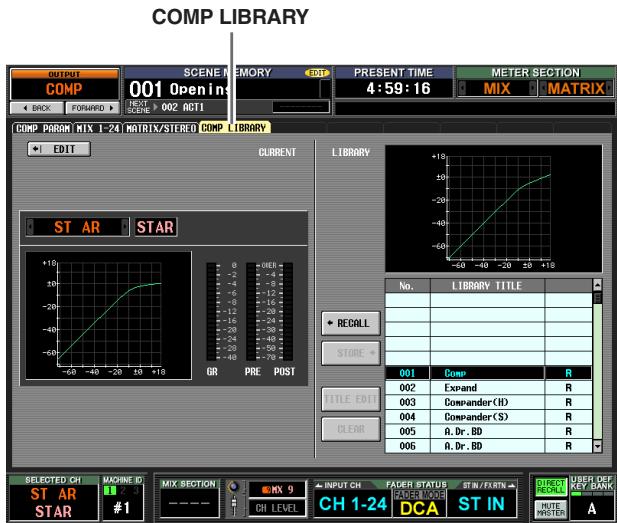The image size is (617, 523).
Task: Toggle FADER MODE DCA
Action: point(419,503)
